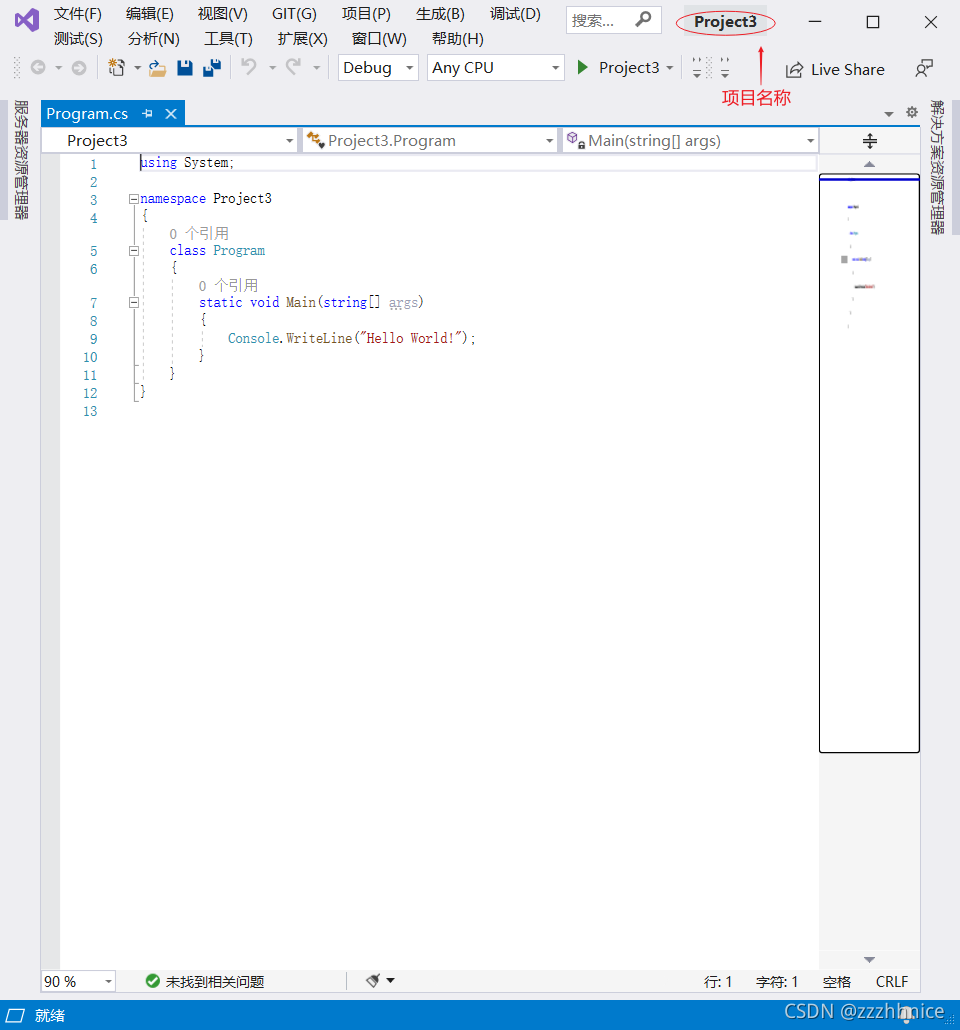Open file using the folder icon
Viewport: 960px width, 1030px height.
click(157, 68)
